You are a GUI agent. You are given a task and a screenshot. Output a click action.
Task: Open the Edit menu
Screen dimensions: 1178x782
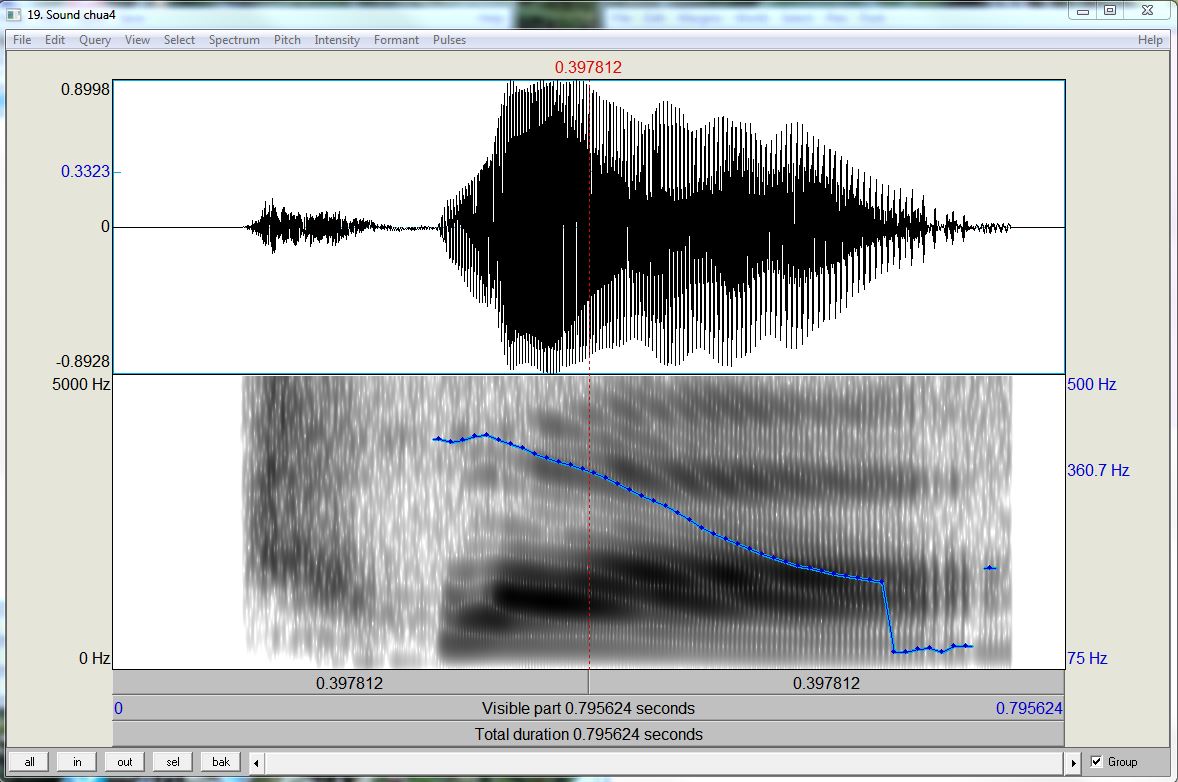coord(55,40)
